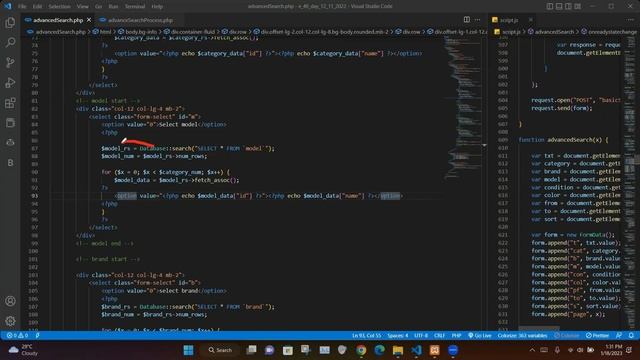Open the Edit menu
The height and width of the screenshot is (360, 640).
pos(37,7)
